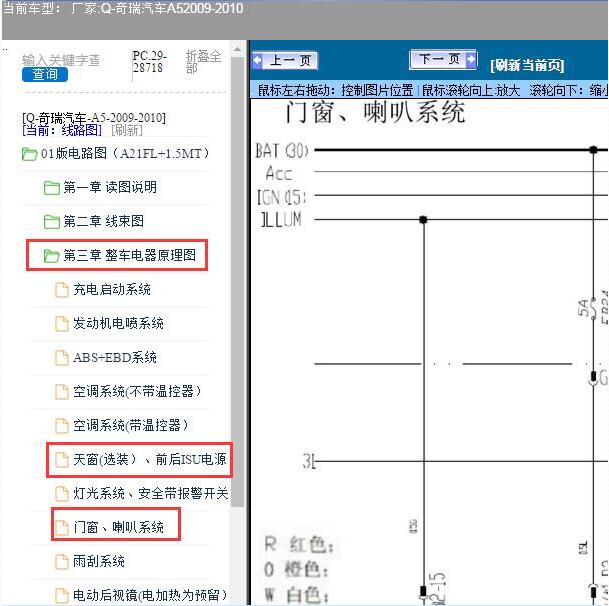Click the PC.29-28718 text
The width and height of the screenshot is (609, 606).
pyautogui.click(x=150, y=62)
